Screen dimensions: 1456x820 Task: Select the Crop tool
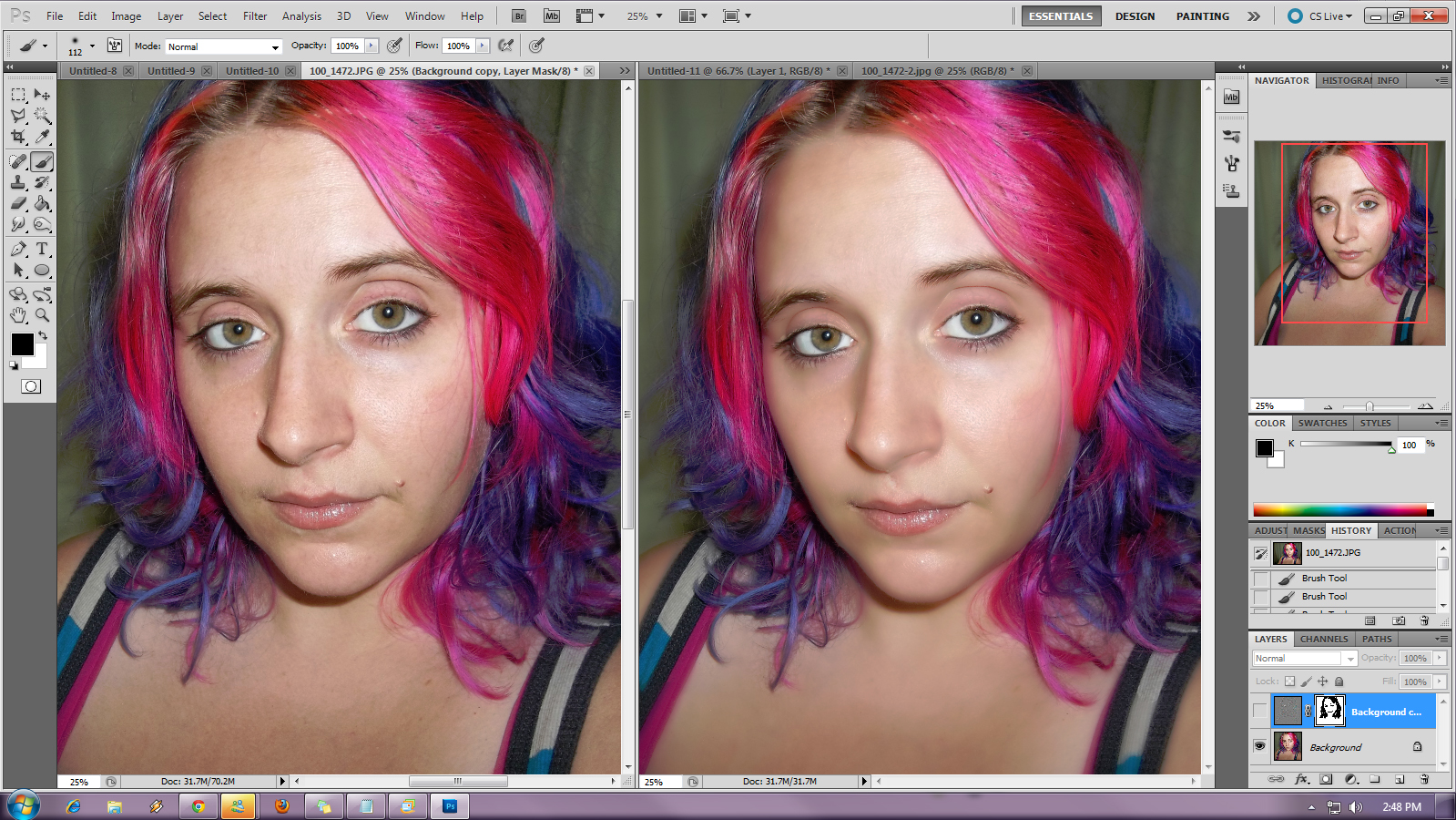18,137
